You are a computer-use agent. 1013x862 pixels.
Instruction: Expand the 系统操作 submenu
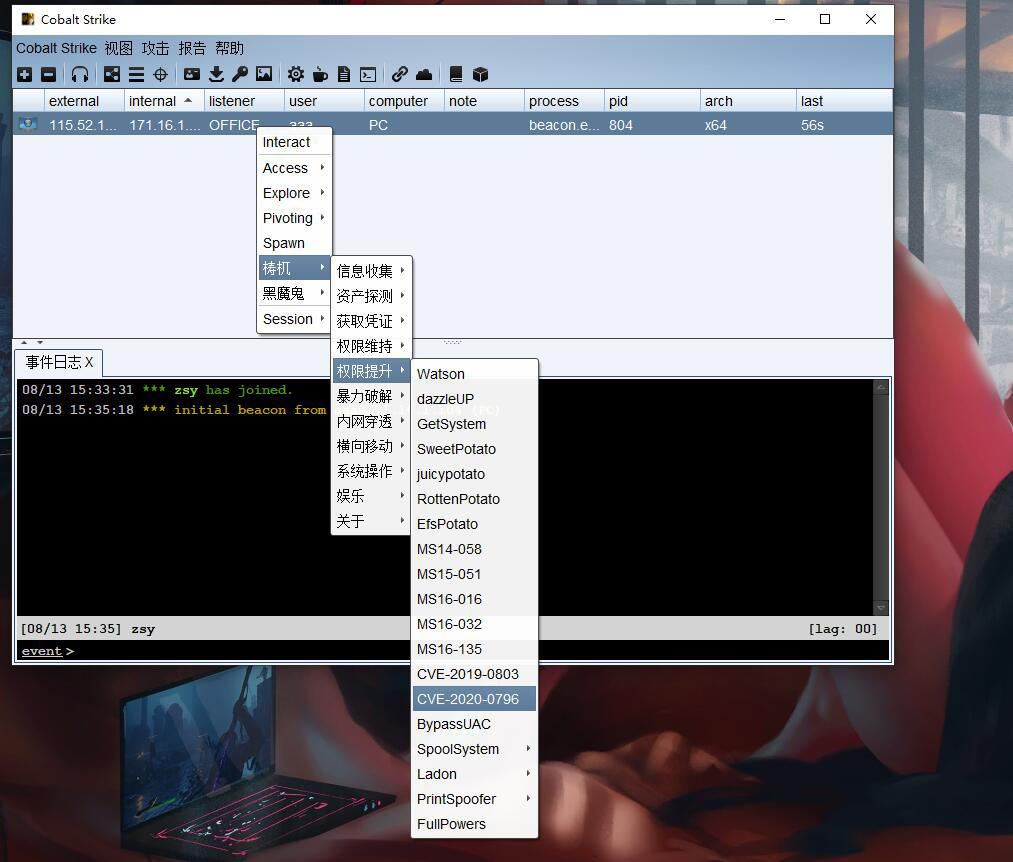click(x=371, y=471)
